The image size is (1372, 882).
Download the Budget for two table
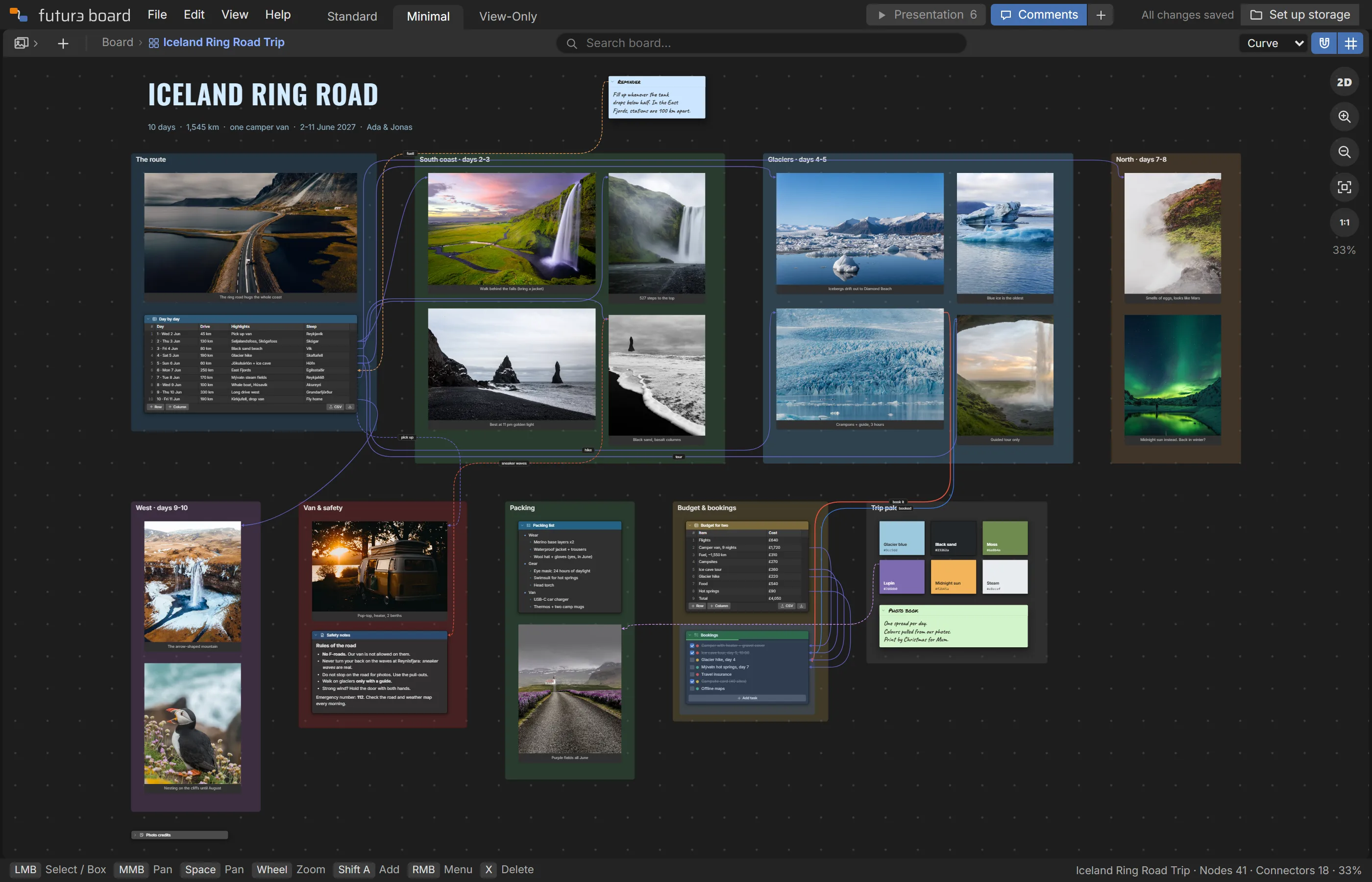pyautogui.click(x=801, y=606)
